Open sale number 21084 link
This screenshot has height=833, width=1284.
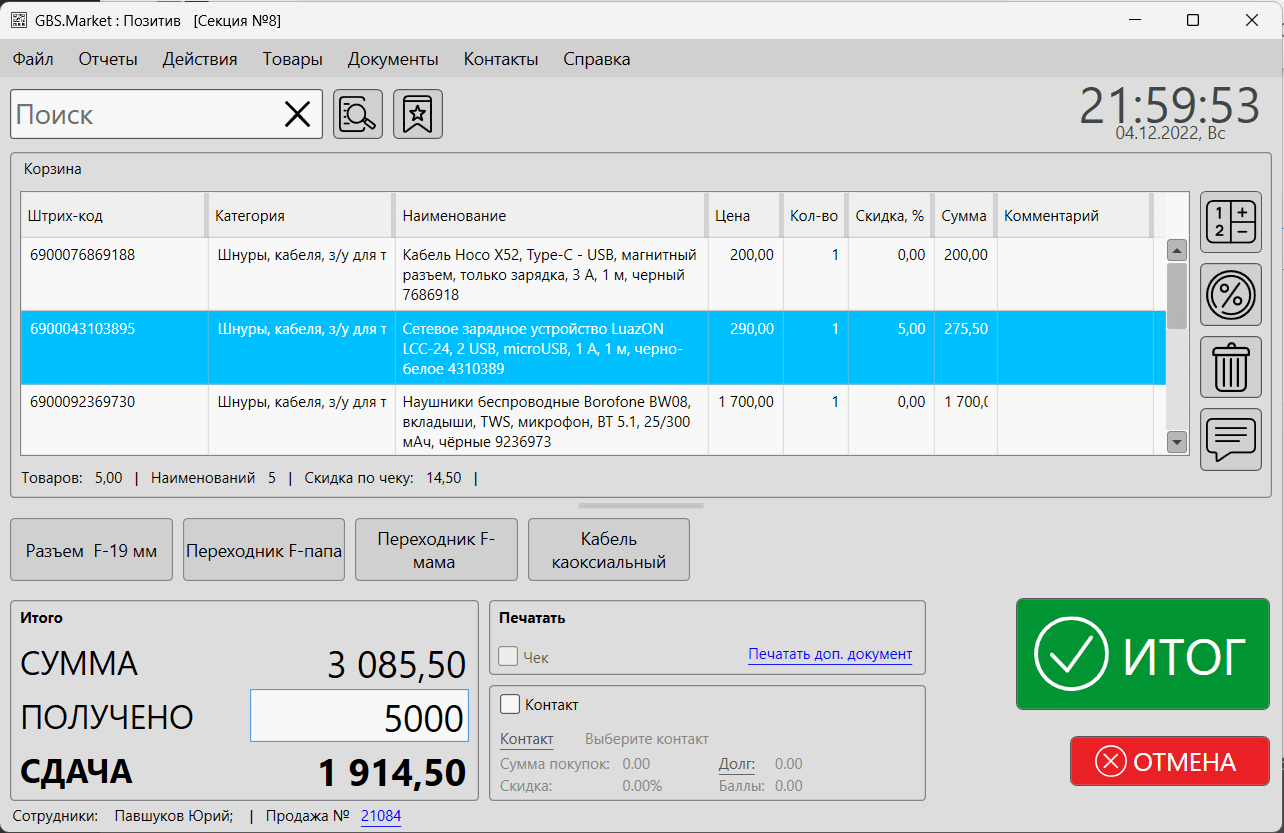click(381, 816)
